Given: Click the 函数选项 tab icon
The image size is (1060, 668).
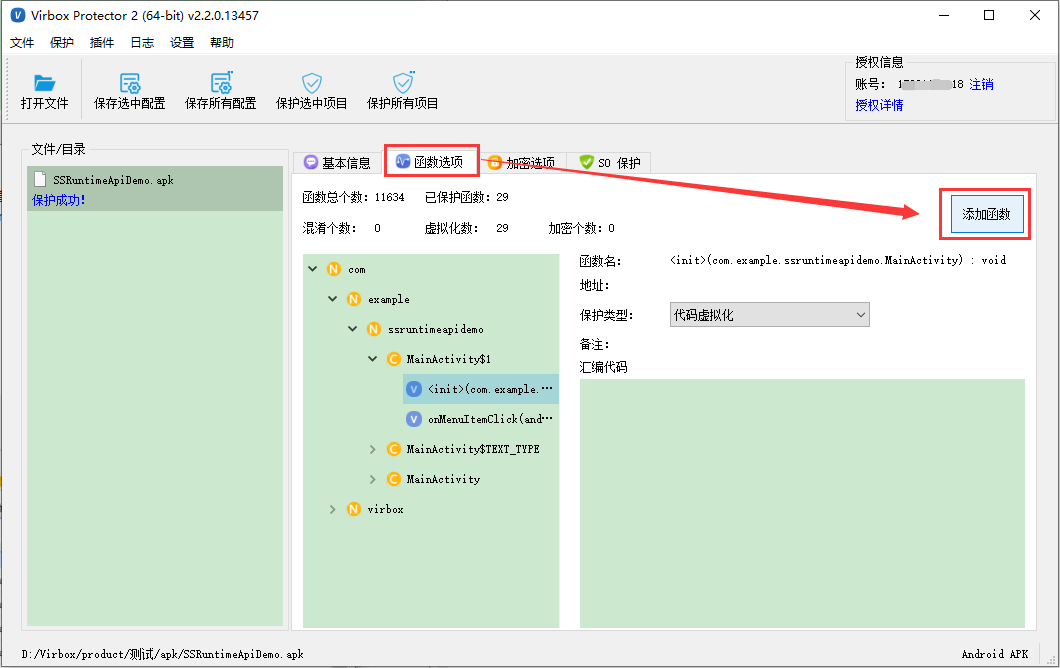Looking at the screenshot, I should [x=403, y=161].
